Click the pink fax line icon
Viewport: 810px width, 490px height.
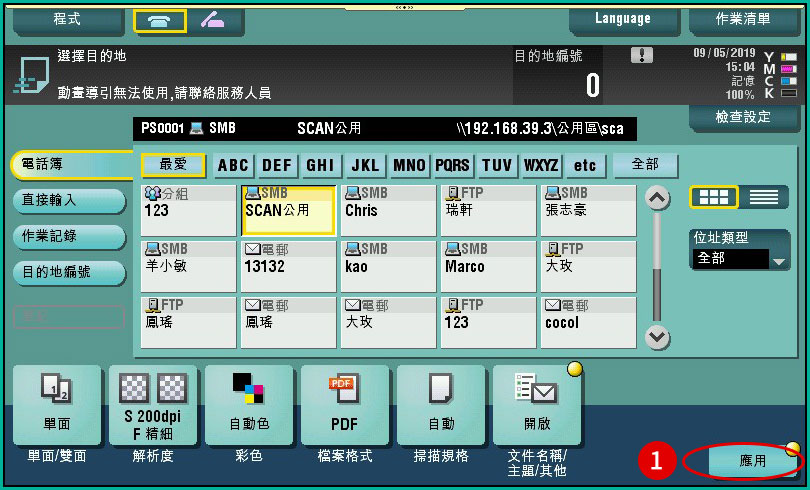coord(212,20)
